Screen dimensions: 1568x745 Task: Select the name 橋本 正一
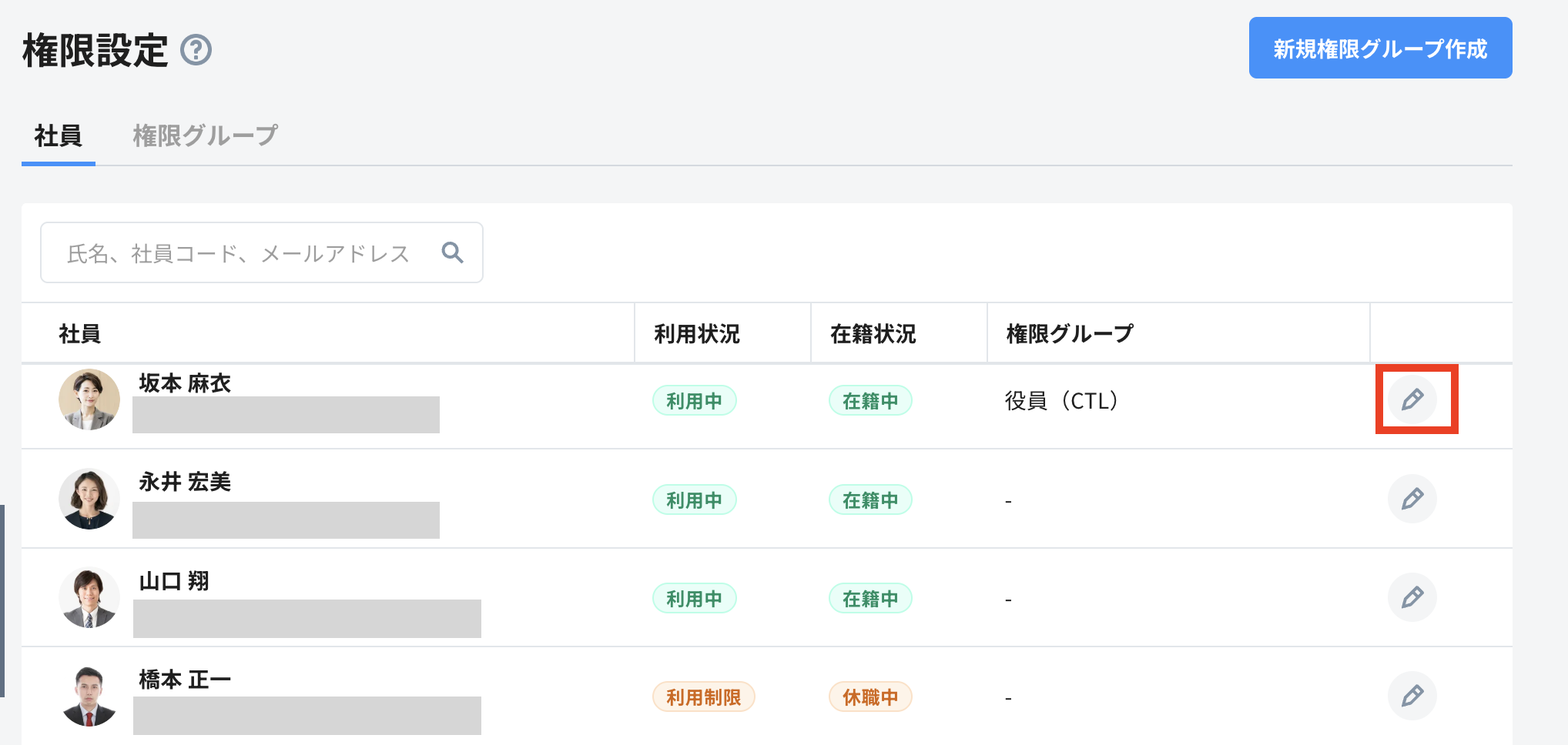point(185,680)
